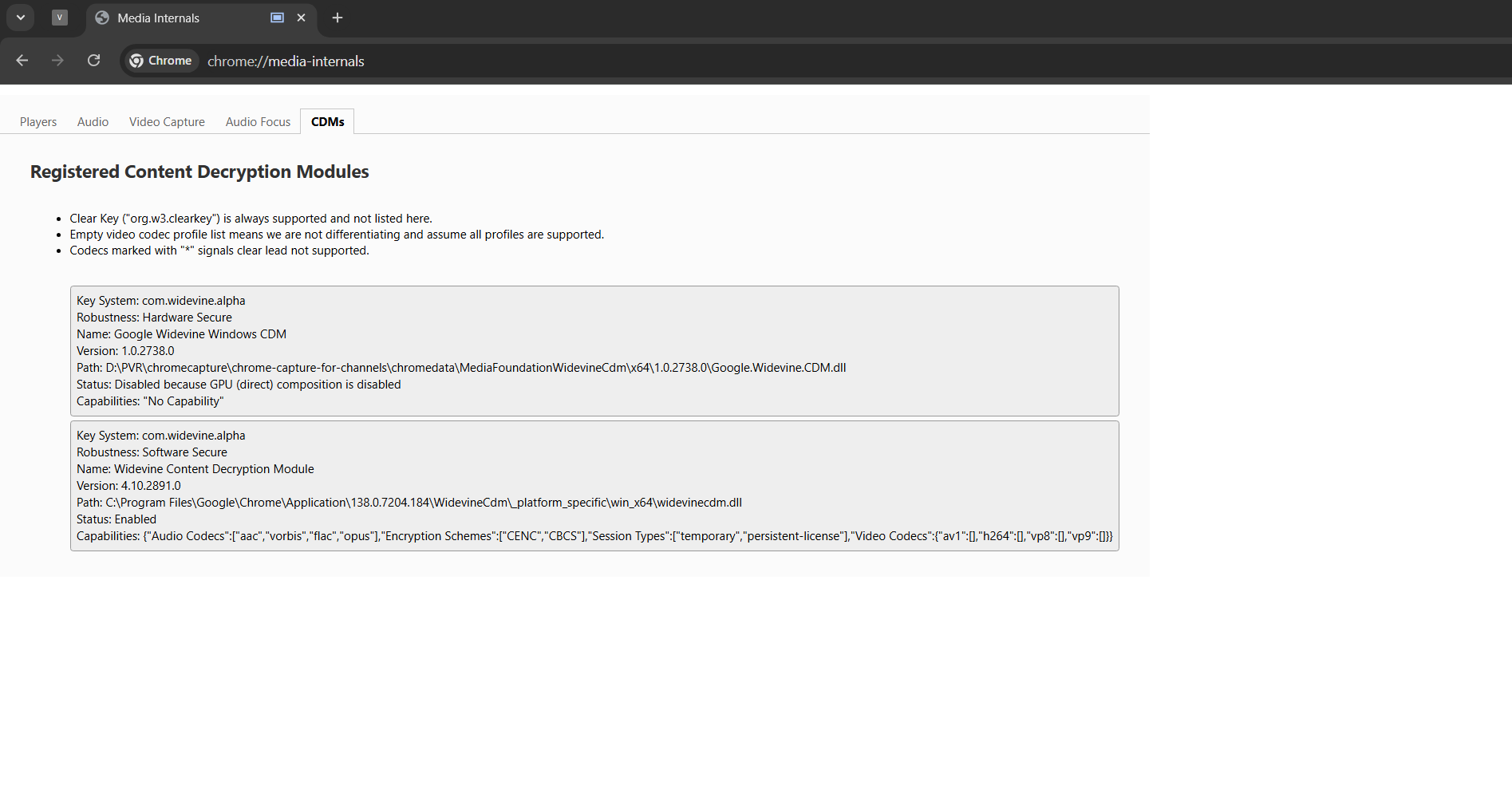The height and width of the screenshot is (809, 1512).
Task: Open the tab search chevron dropdown
Action: tap(21, 18)
